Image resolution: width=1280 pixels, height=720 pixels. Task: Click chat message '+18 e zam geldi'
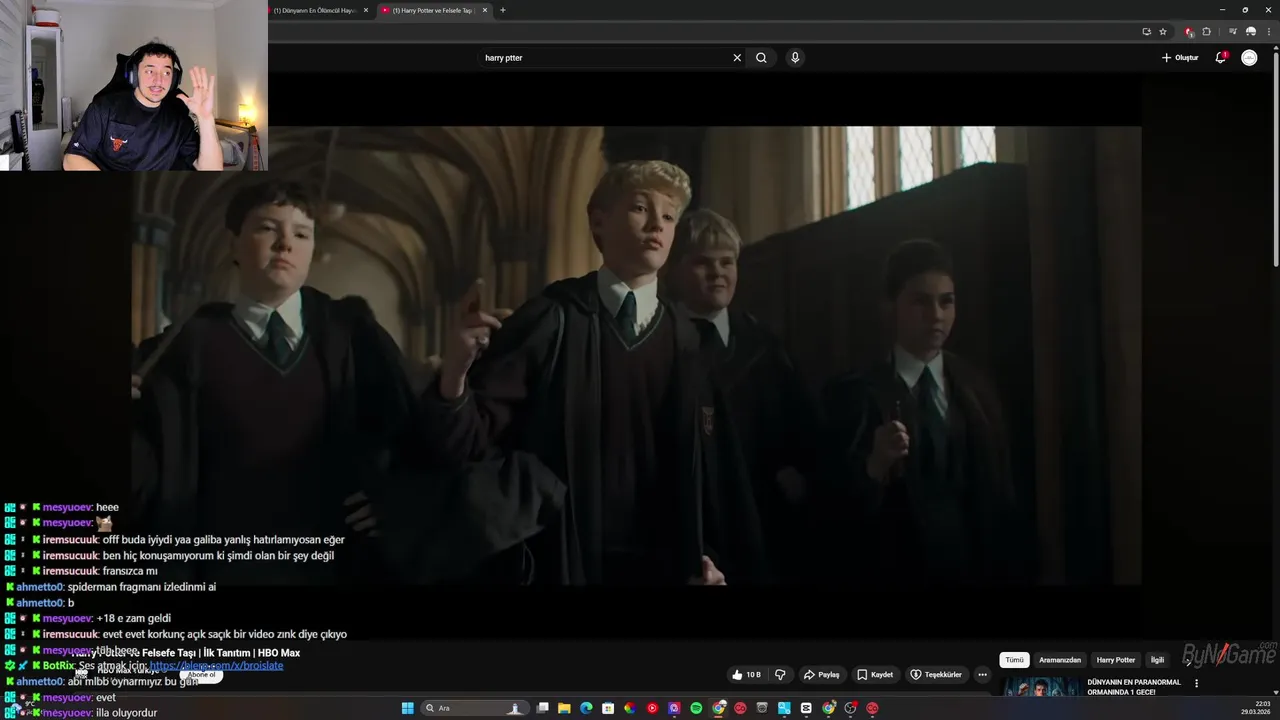click(133, 618)
